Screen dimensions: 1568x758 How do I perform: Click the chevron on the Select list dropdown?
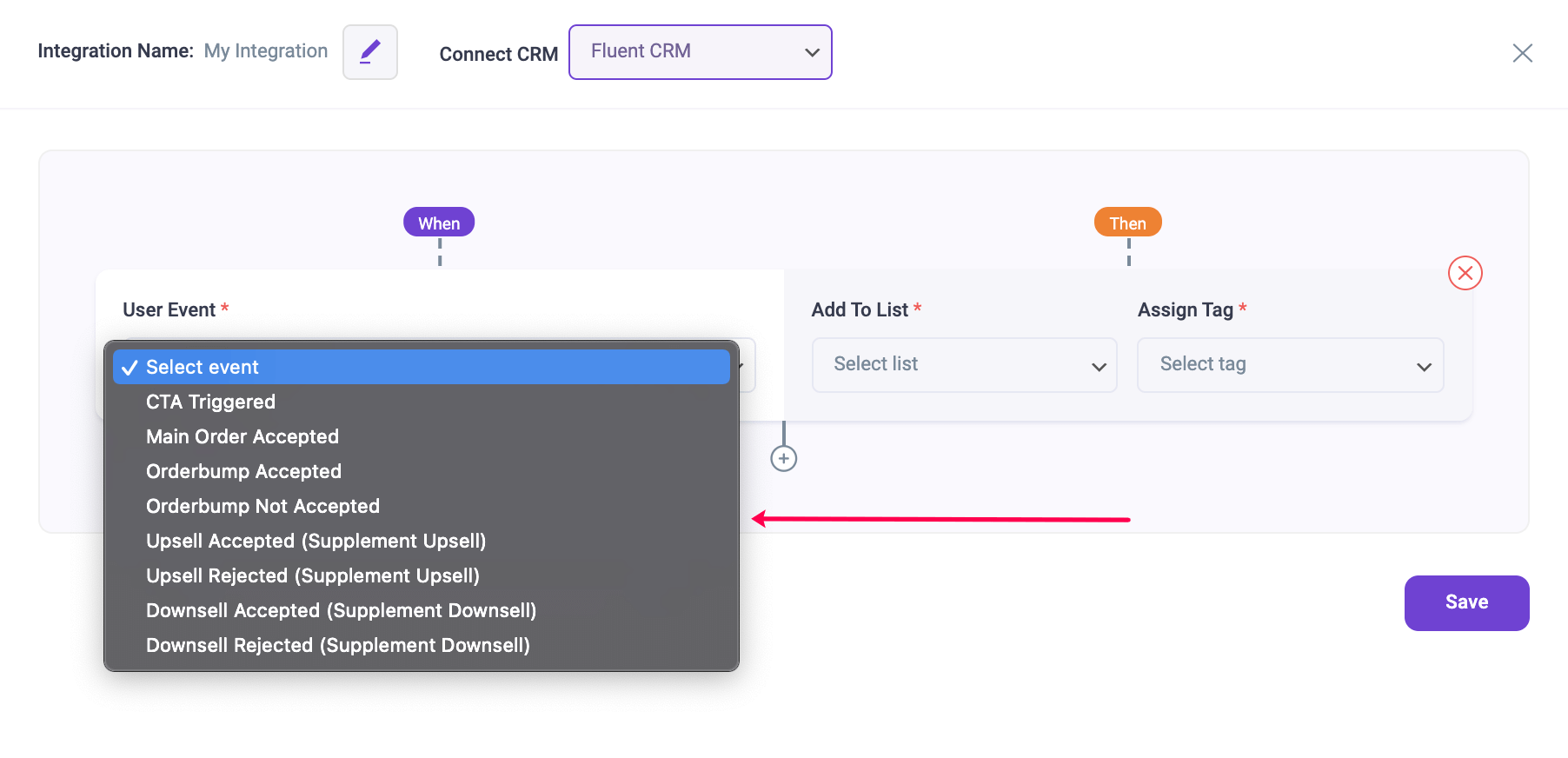pos(1098,365)
